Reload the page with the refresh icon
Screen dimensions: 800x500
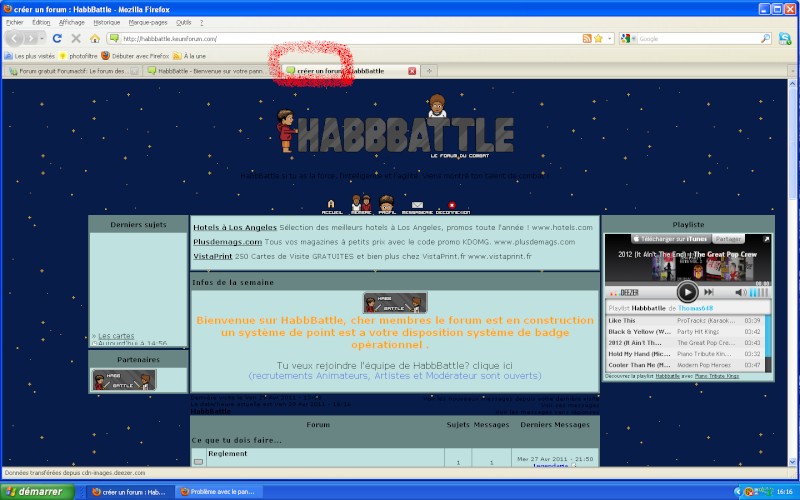tap(57, 38)
